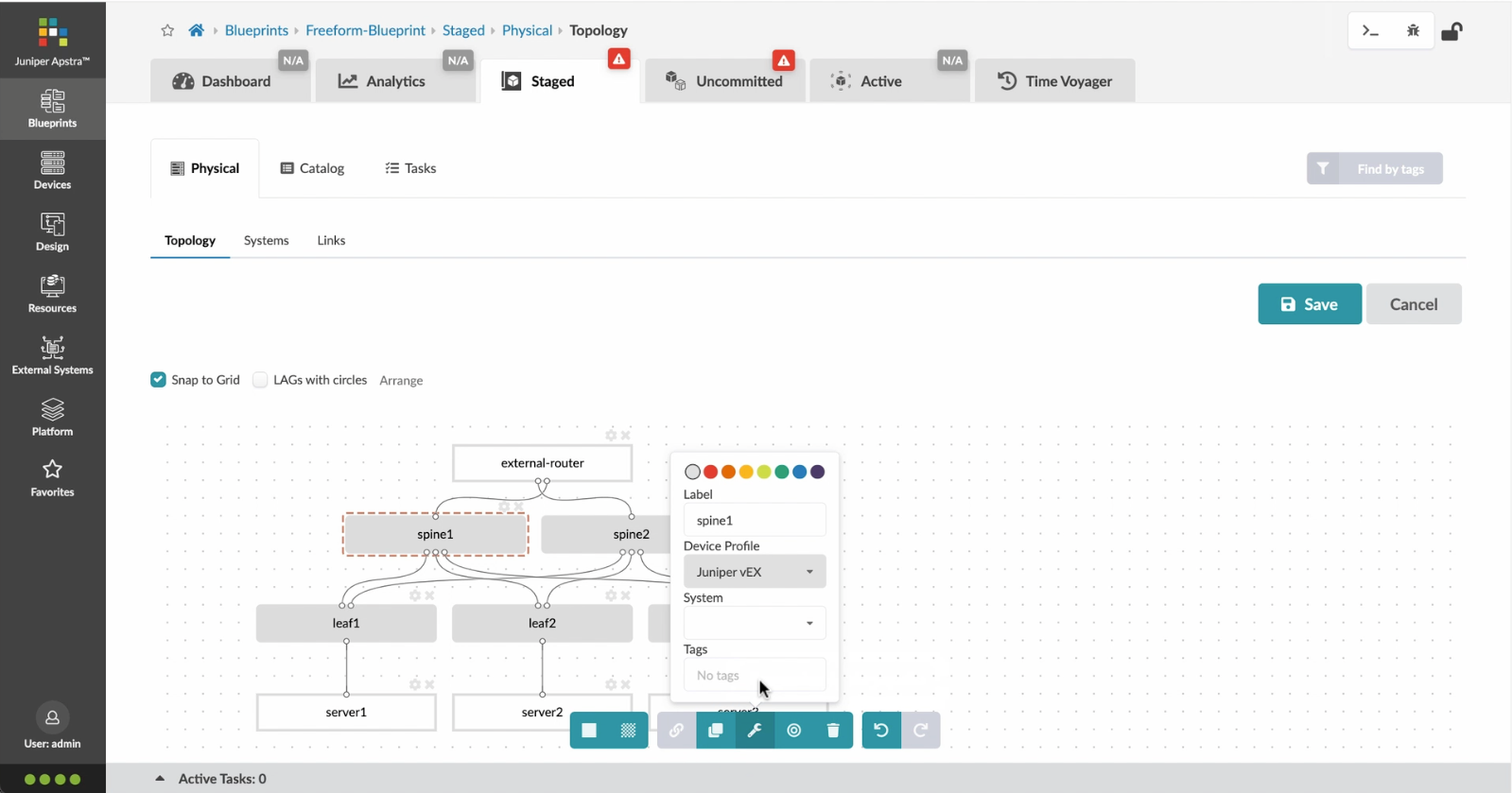Click the wrench edit properties tool
The image size is (1512, 793).
[x=755, y=730]
